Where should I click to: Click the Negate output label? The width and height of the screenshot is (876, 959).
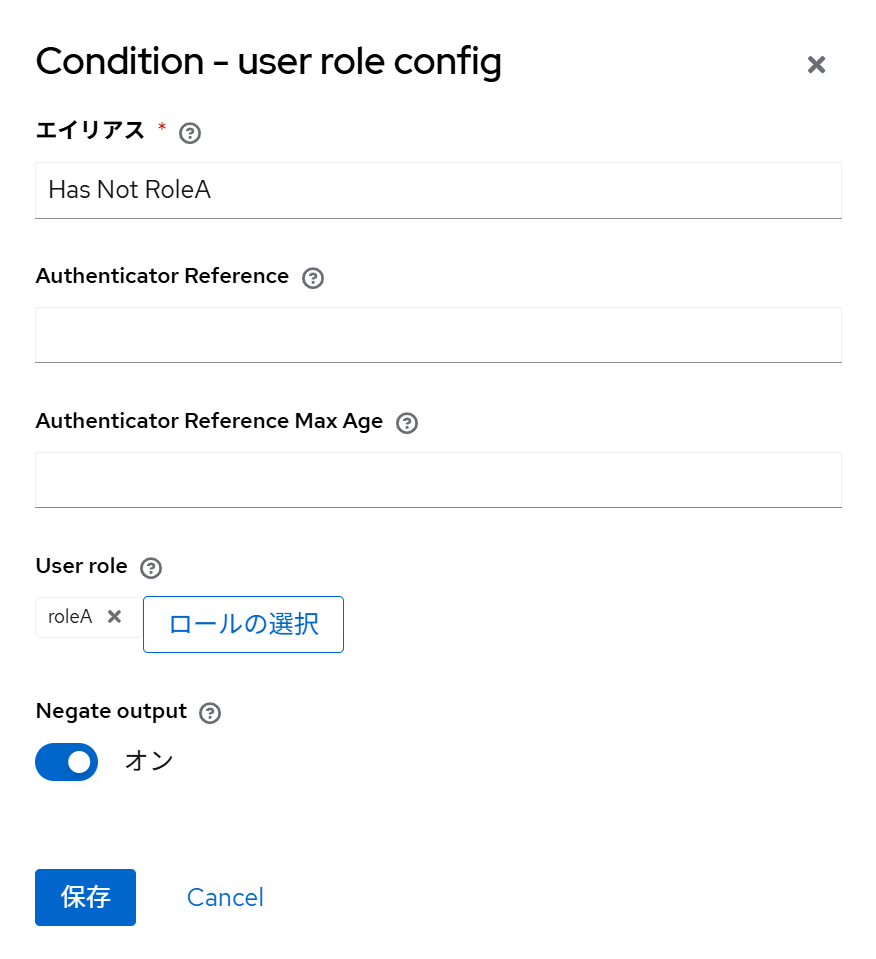(x=111, y=711)
